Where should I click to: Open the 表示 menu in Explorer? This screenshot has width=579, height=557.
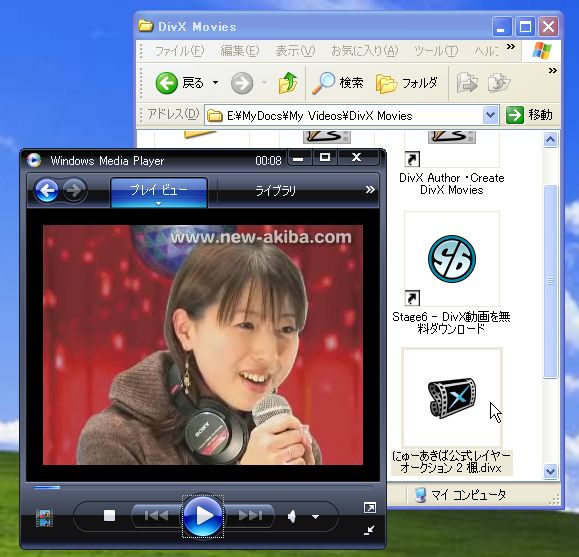pos(295,51)
